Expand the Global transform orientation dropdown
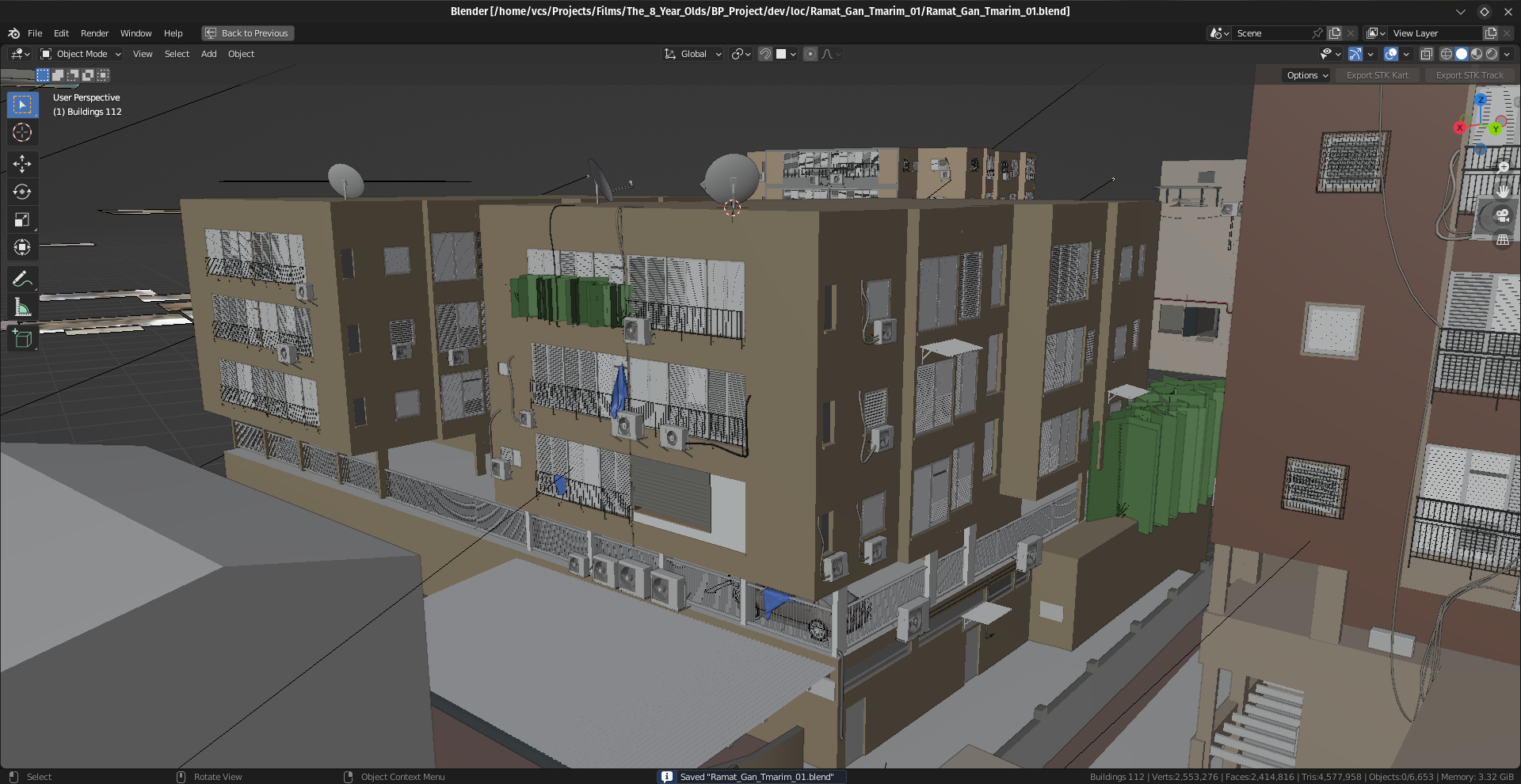Screen dimensions: 1521x784 click(x=693, y=54)
